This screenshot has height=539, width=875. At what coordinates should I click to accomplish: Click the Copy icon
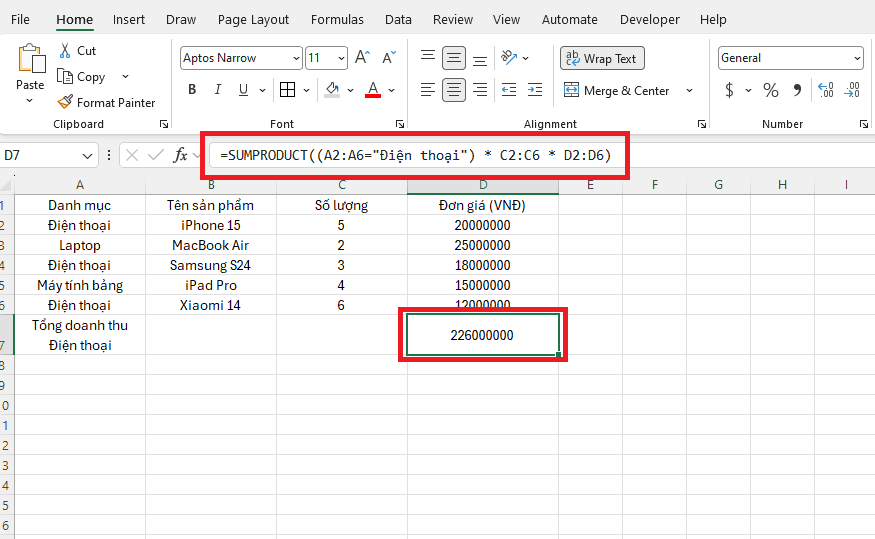65,76
